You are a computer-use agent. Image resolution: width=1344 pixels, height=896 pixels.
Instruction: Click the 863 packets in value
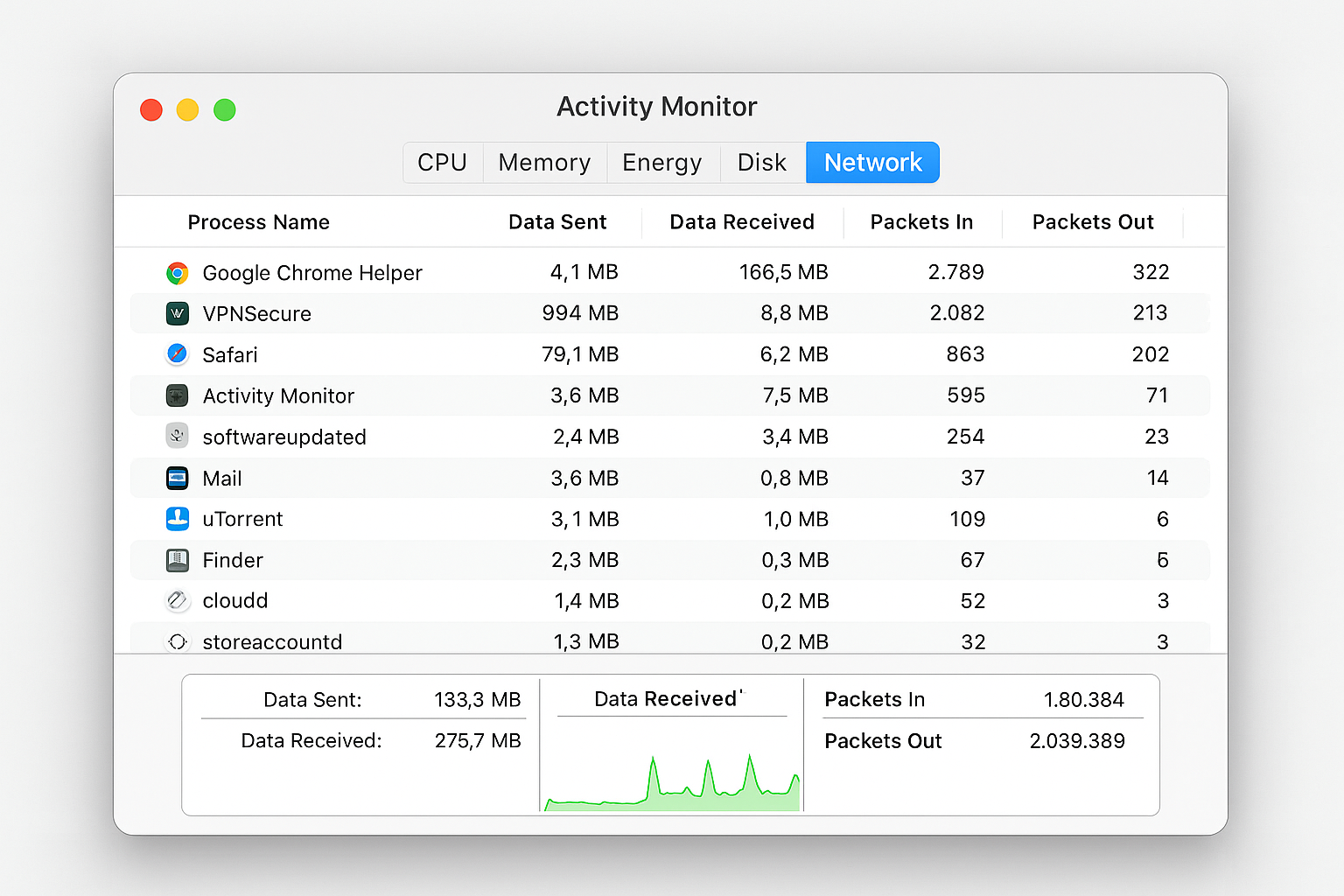(965, 354)
